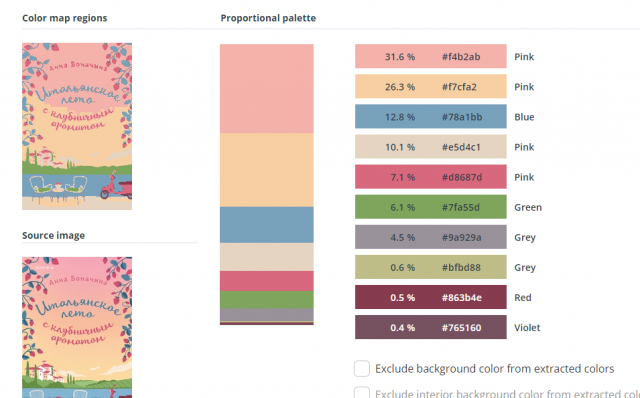Screen dimensions: 640x398
Task: Click the Violet color name label
Action: coord(527,327)
